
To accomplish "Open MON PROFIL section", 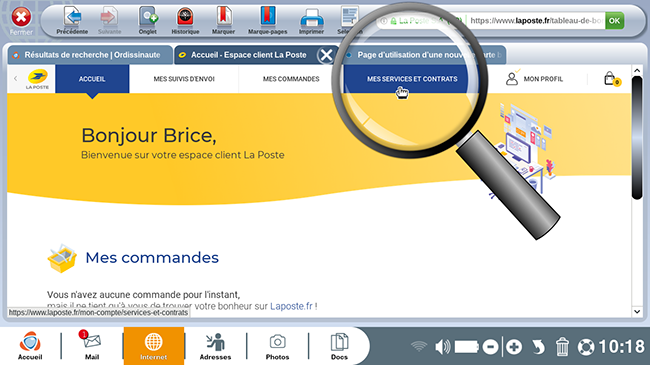I will [x=535, y=79].
